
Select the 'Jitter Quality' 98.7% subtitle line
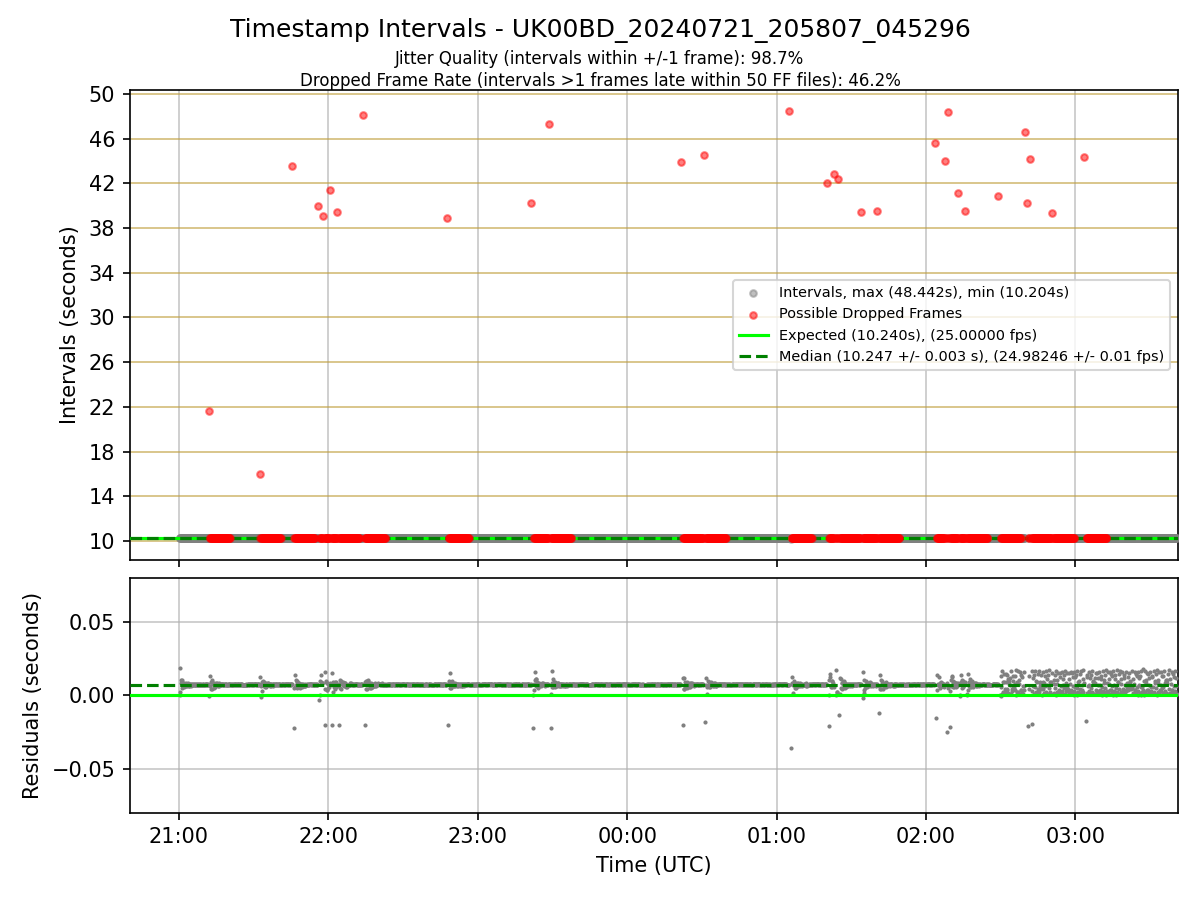click(599, 58)
